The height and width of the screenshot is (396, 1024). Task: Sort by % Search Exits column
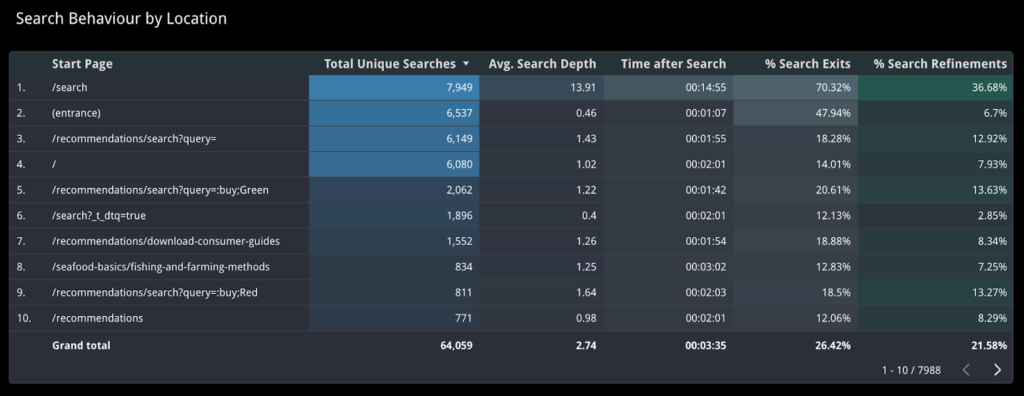click(808, 63)
